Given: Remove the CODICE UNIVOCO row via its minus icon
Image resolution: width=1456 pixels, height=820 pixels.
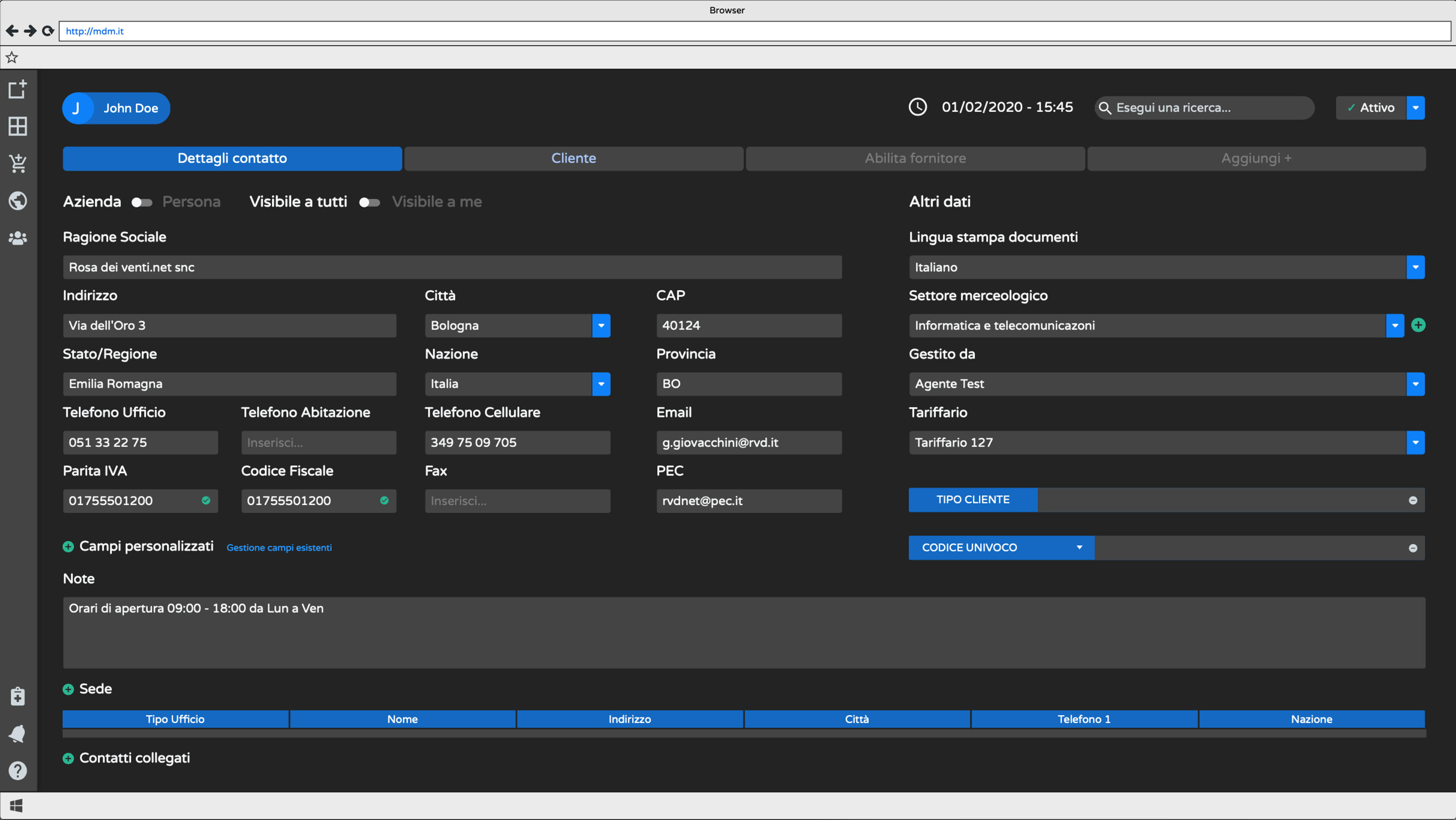Looking at the screenshot, I should pyautogui.click(x=1413, y=548).
